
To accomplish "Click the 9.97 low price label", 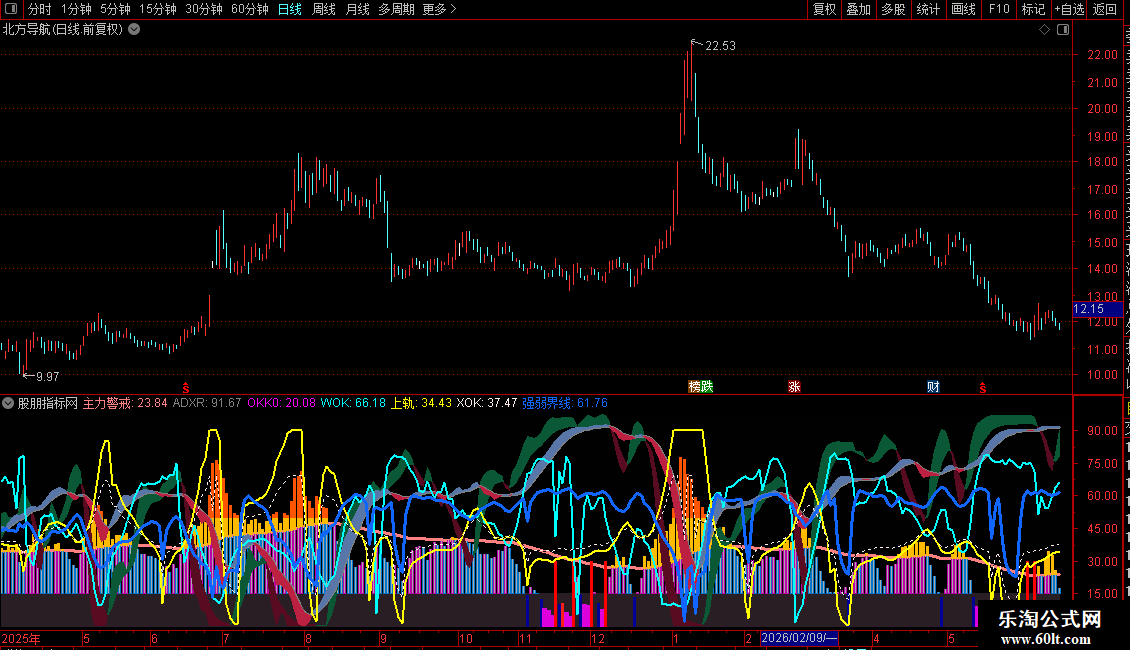I will [x=48, y=377].
